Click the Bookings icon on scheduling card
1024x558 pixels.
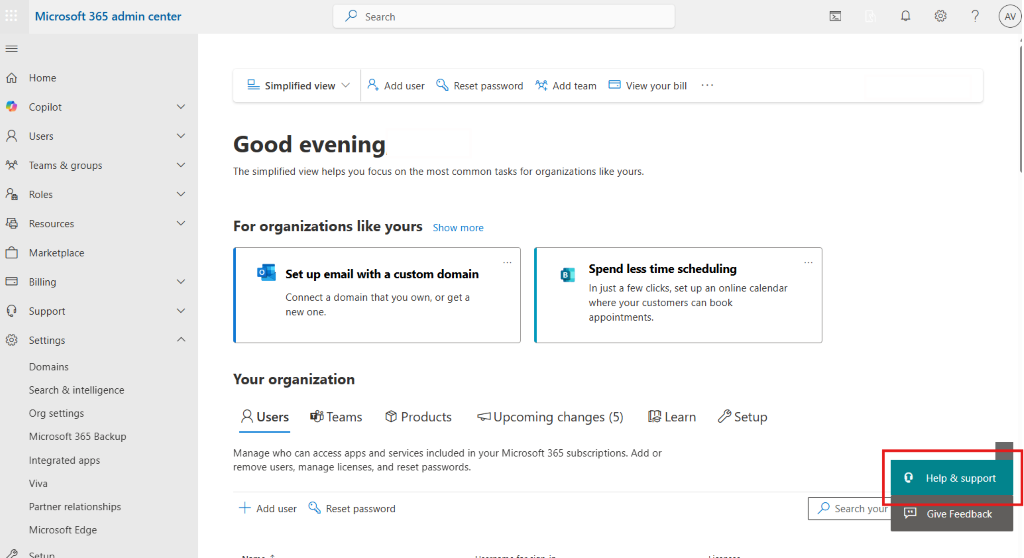(x=568, y=275)
